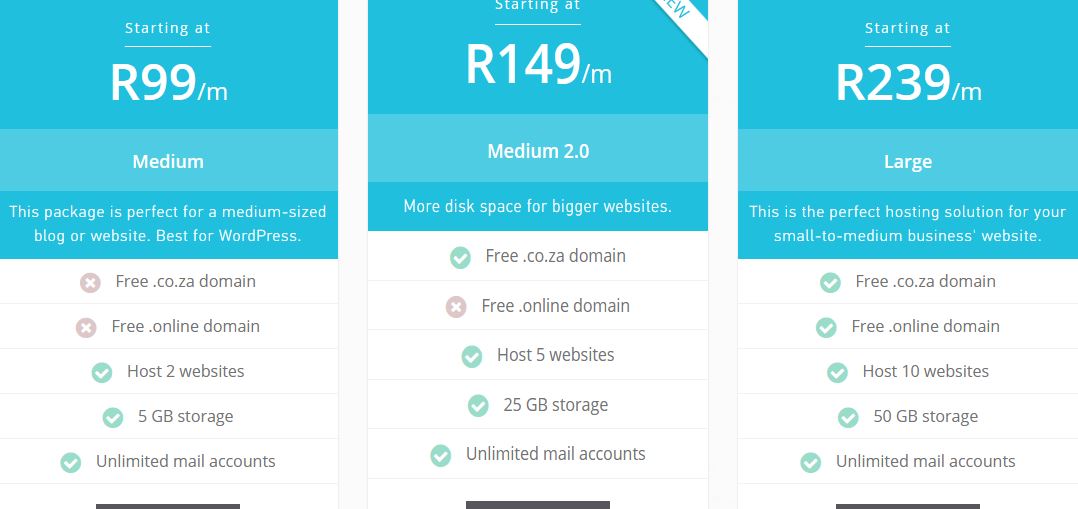
Task: Click the green check beside Large's .online domain
Action: tap(826, 328)
